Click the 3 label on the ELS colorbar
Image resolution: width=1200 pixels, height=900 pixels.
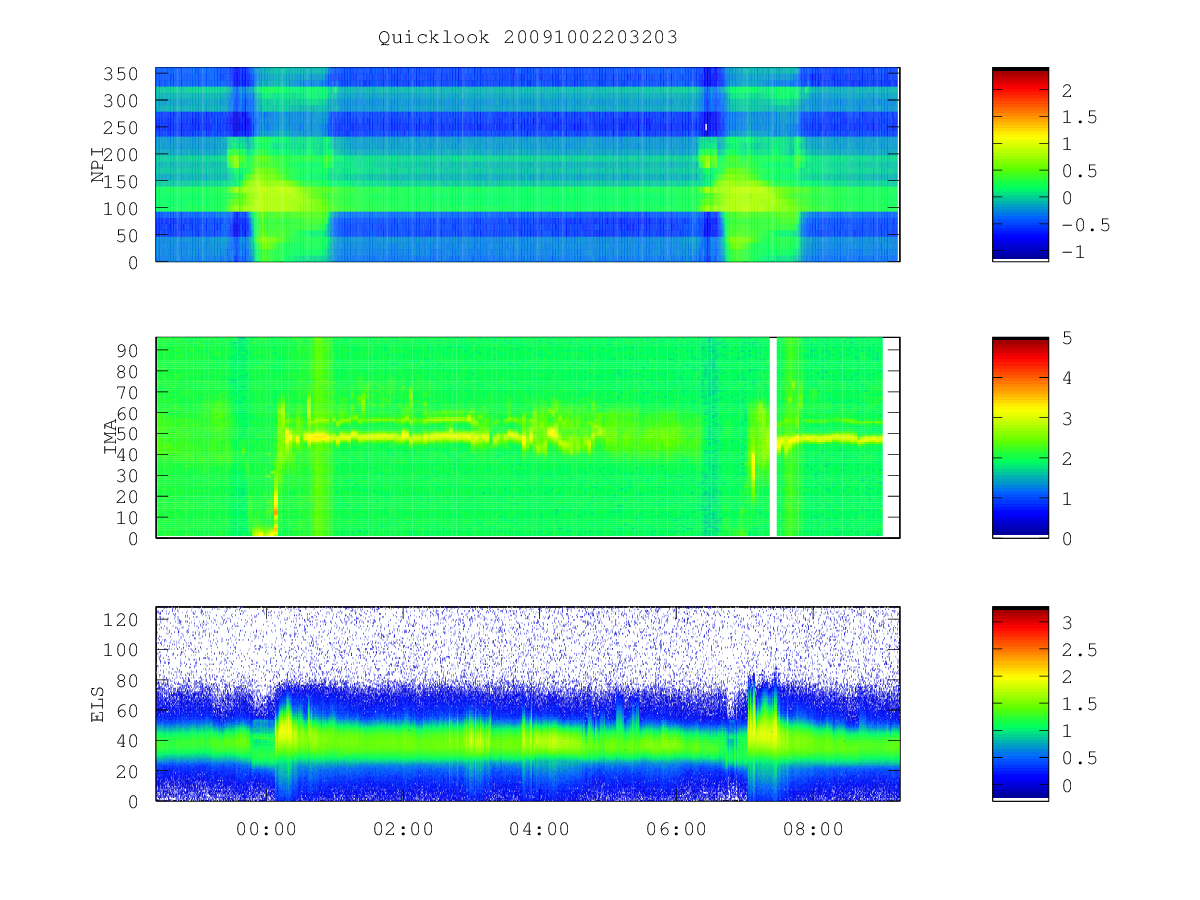coord(1068,623)
